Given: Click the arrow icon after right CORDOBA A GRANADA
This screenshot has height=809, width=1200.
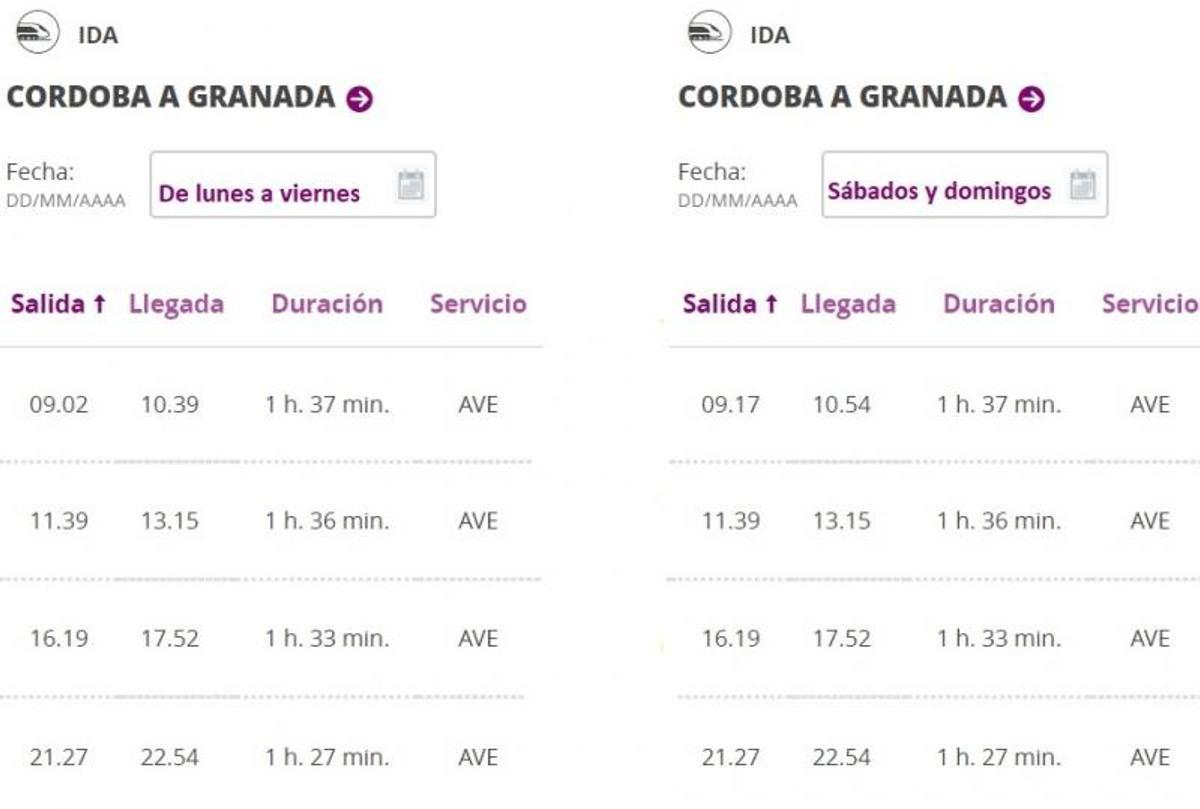Looking at the screenshot, I should click(x=1031, y=98).
